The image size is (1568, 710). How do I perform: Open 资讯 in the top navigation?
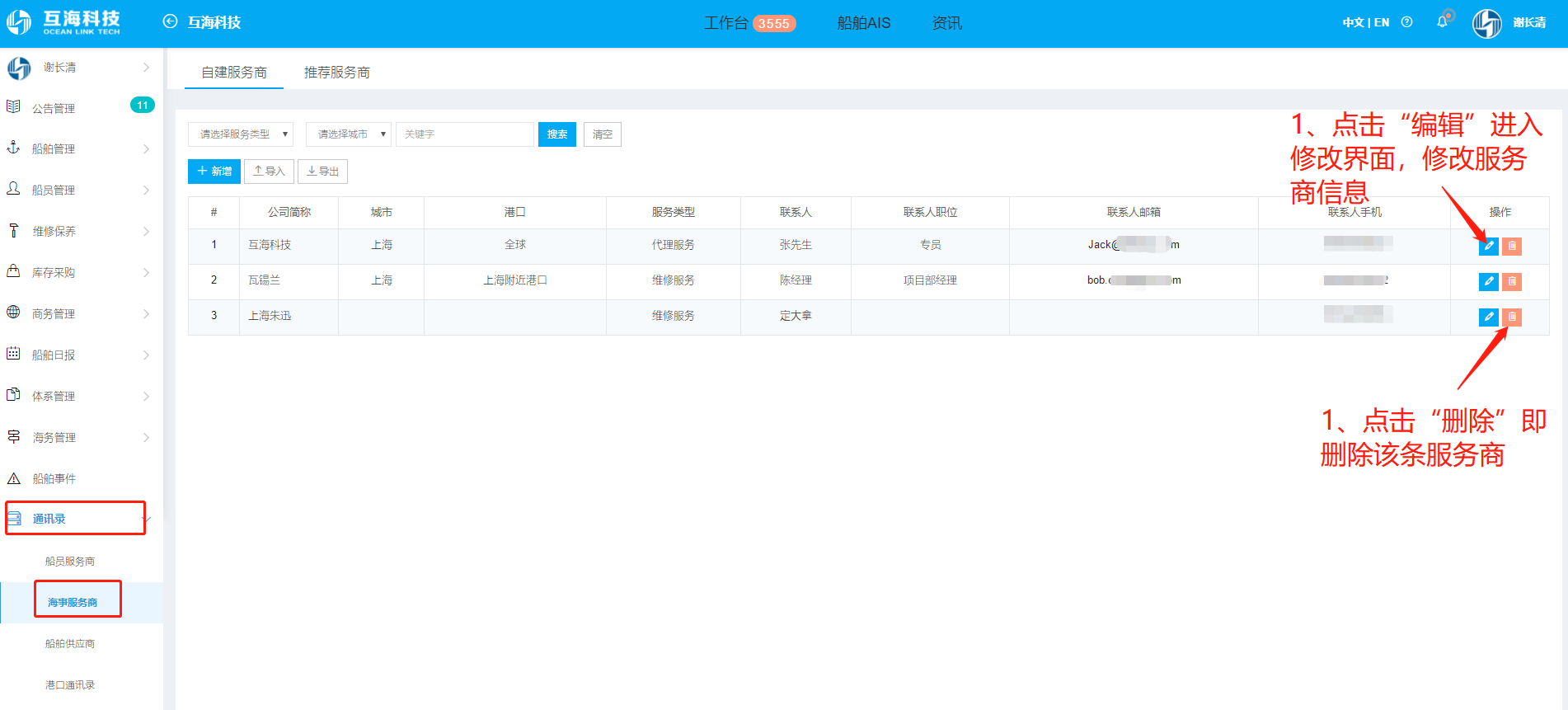[946, 23]
